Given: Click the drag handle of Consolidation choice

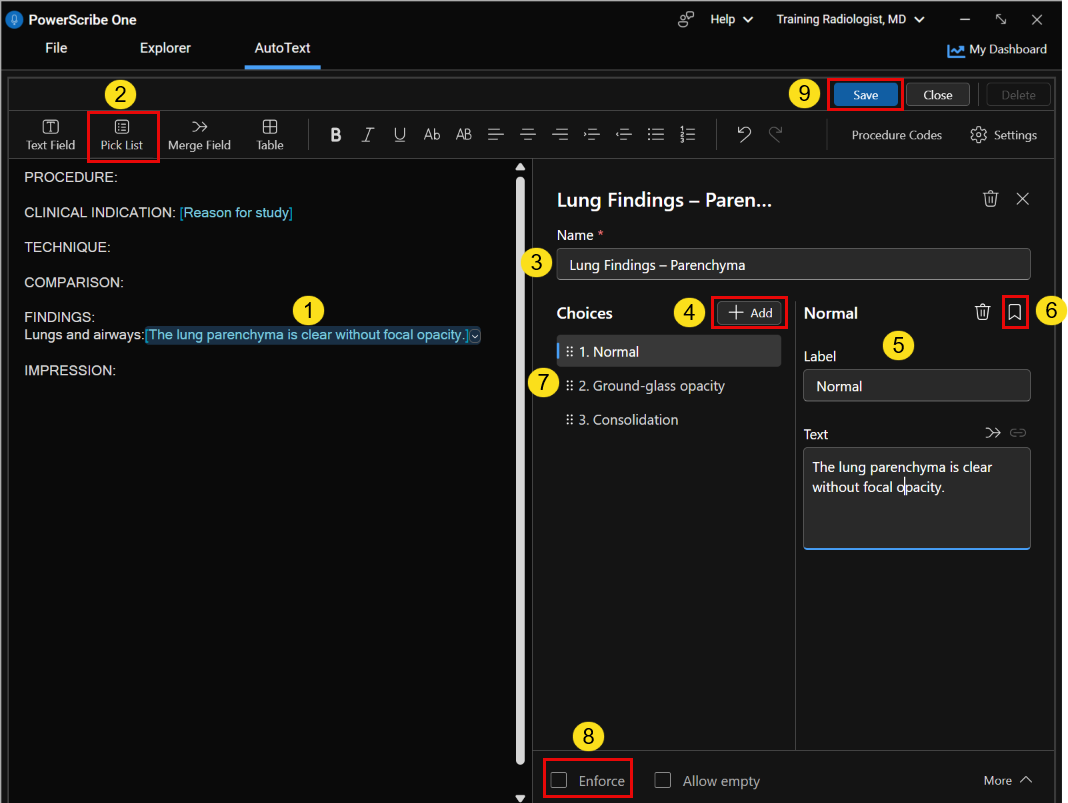Looking at the screenshot, I should point(569,420).
